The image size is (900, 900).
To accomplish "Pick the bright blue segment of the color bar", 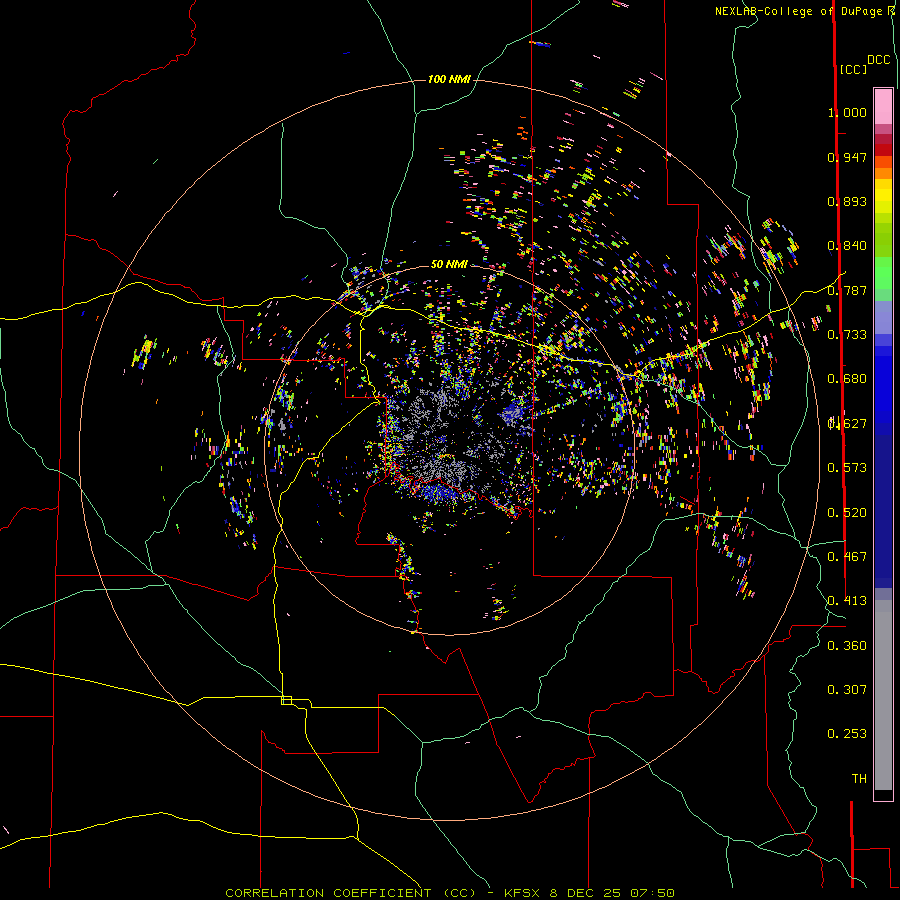I will pos(883,390).
